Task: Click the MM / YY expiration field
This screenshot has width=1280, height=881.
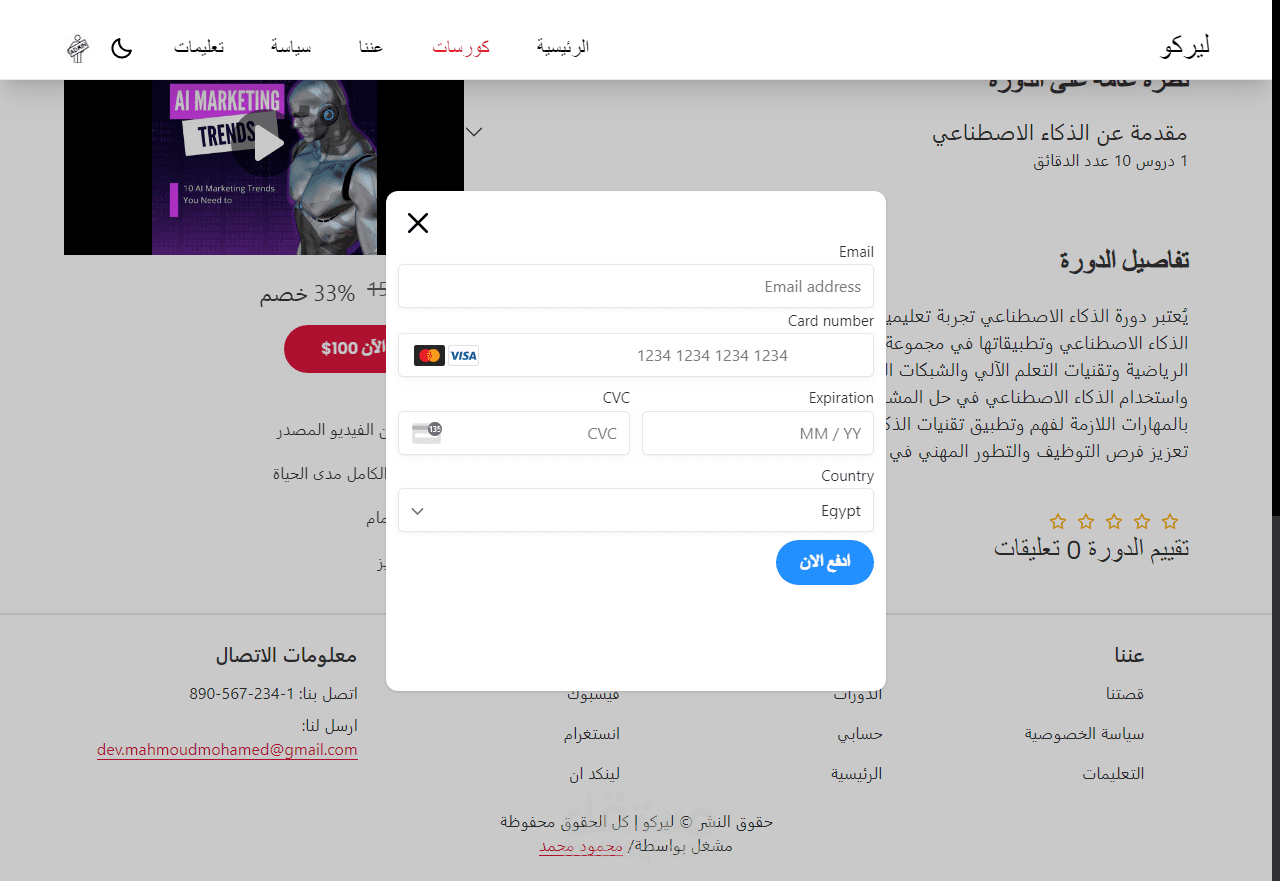Action: 758,433
